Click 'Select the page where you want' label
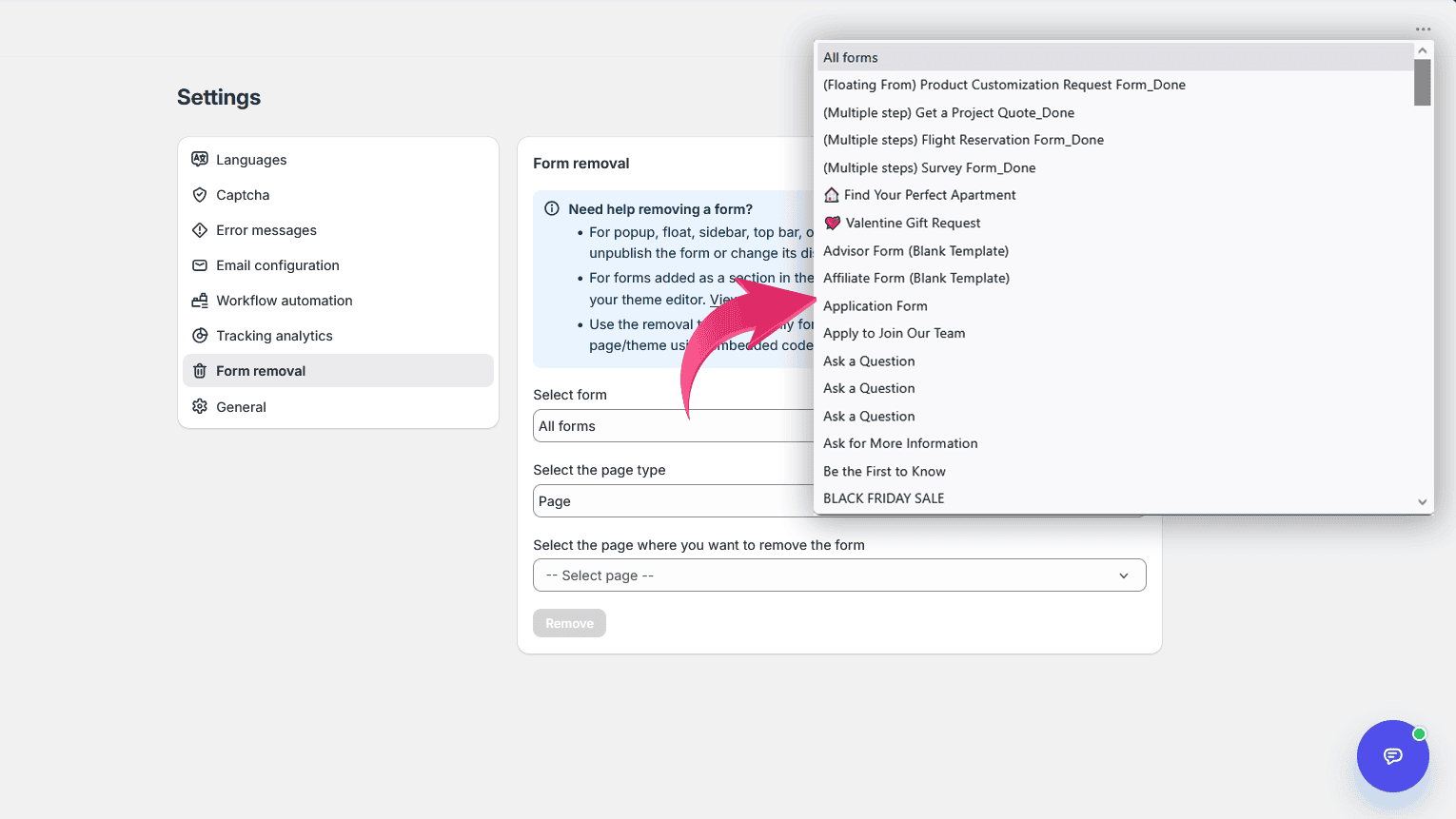Viewport: 1456px width, 819px height. point(699,545)
